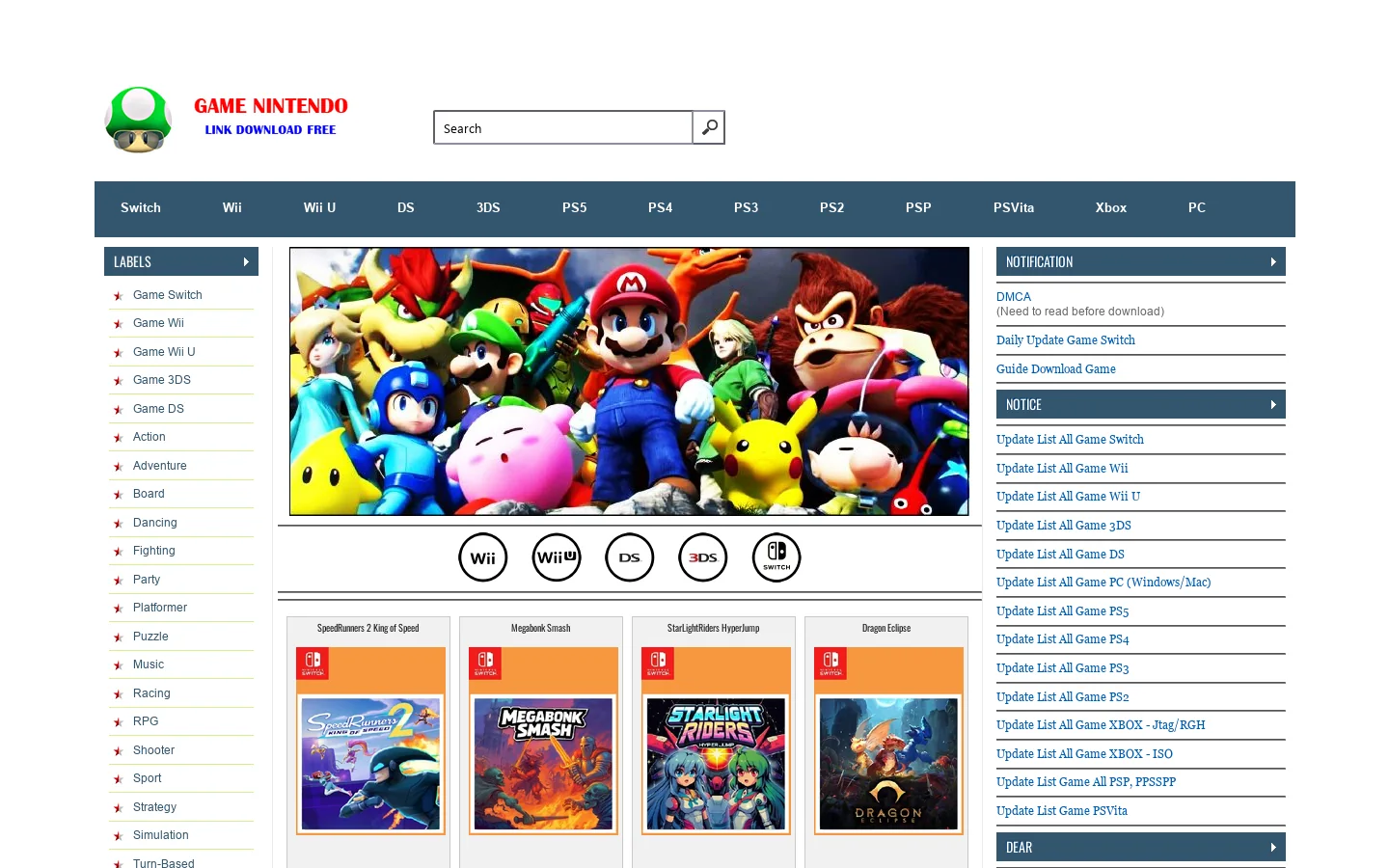Select the Game Wii label
Screen dimensions: 1389x868
pyautogui.click(x=158, y=323)
